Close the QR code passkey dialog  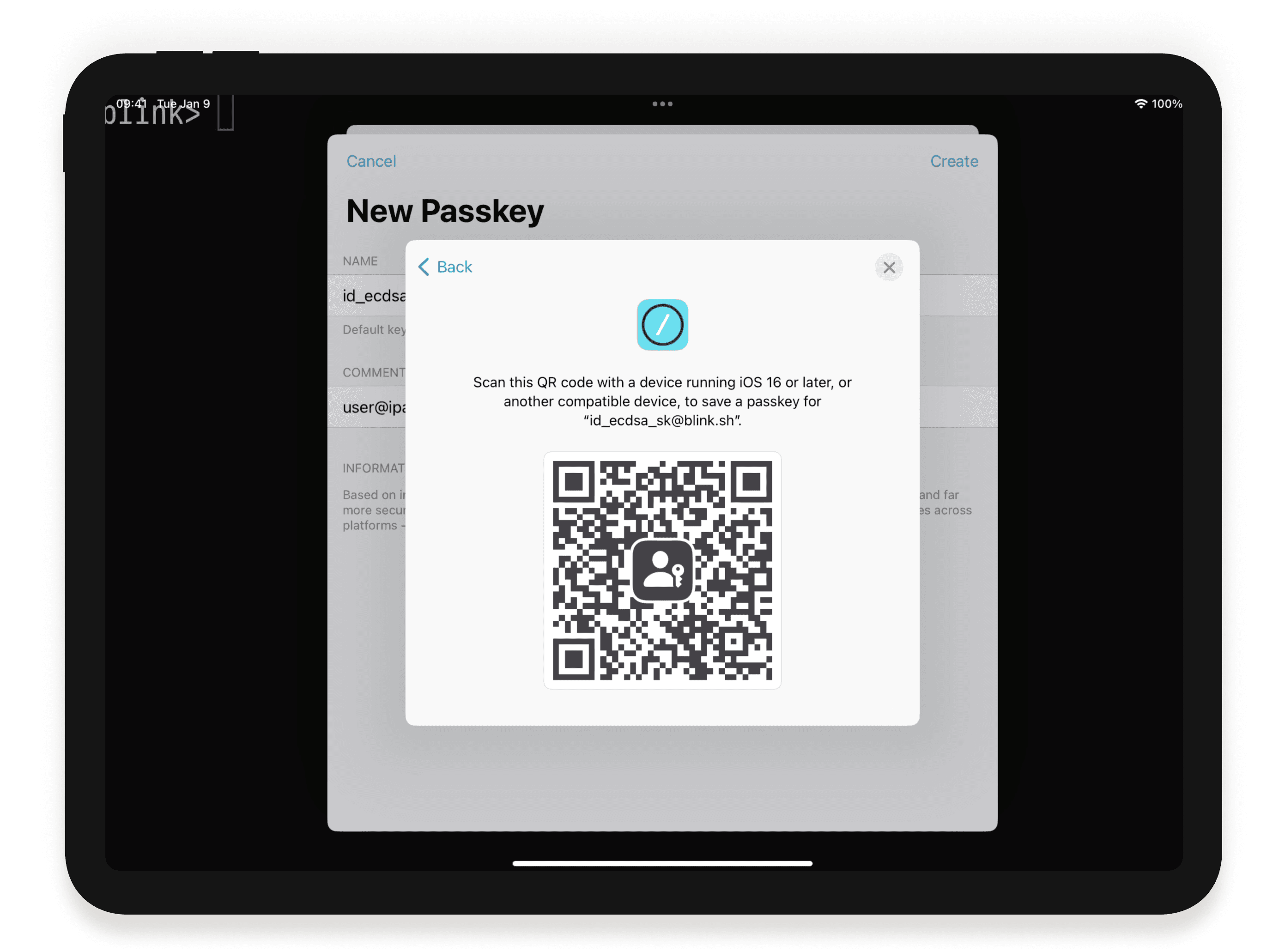click(889, 267)
